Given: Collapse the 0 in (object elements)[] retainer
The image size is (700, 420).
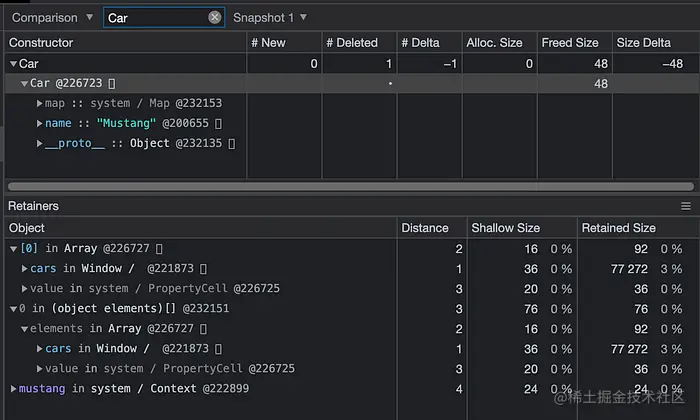Looking at the screenshot, I should (x=13, y=309).
